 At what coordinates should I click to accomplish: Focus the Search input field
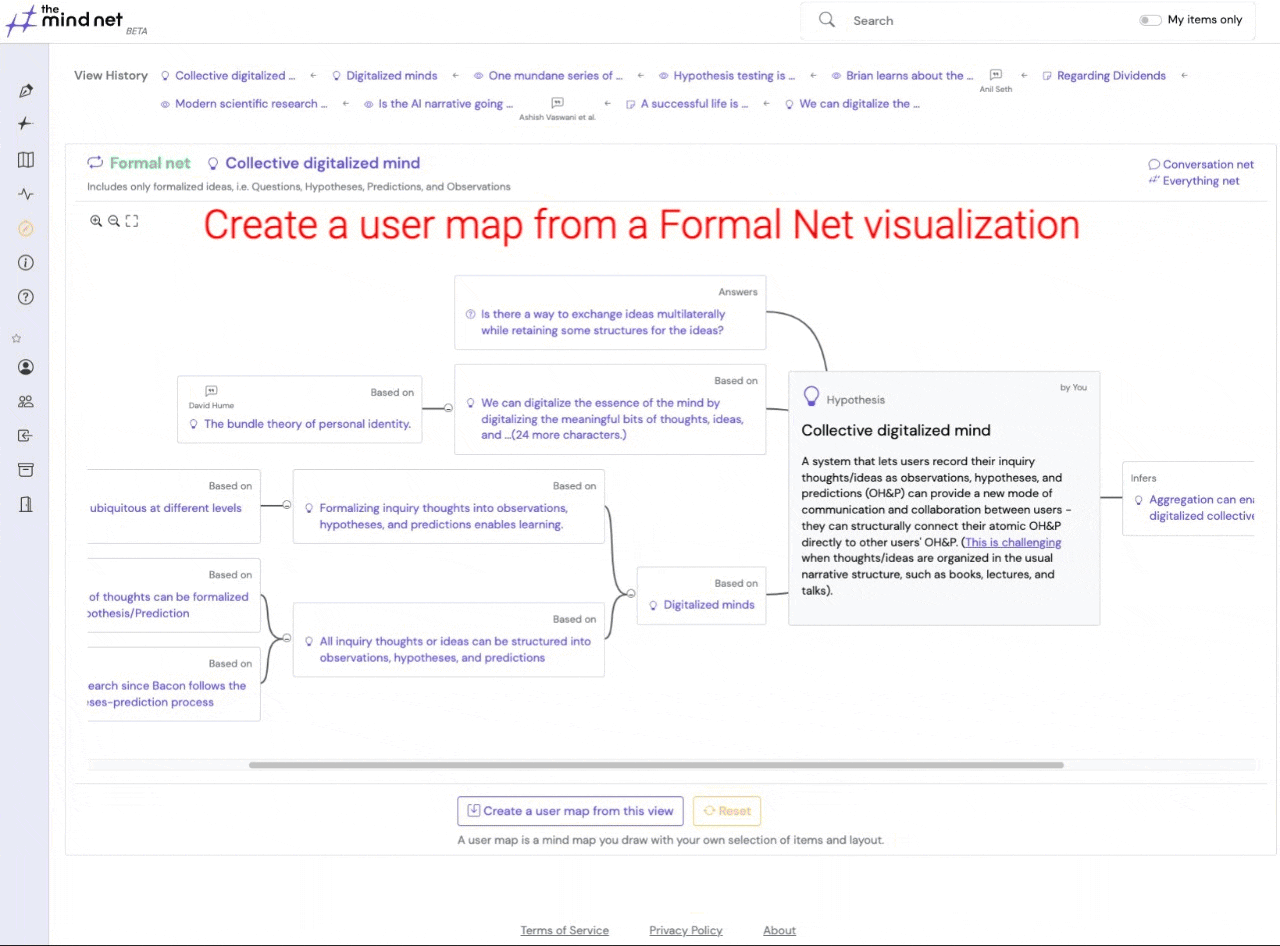click(x=990, y=20)
